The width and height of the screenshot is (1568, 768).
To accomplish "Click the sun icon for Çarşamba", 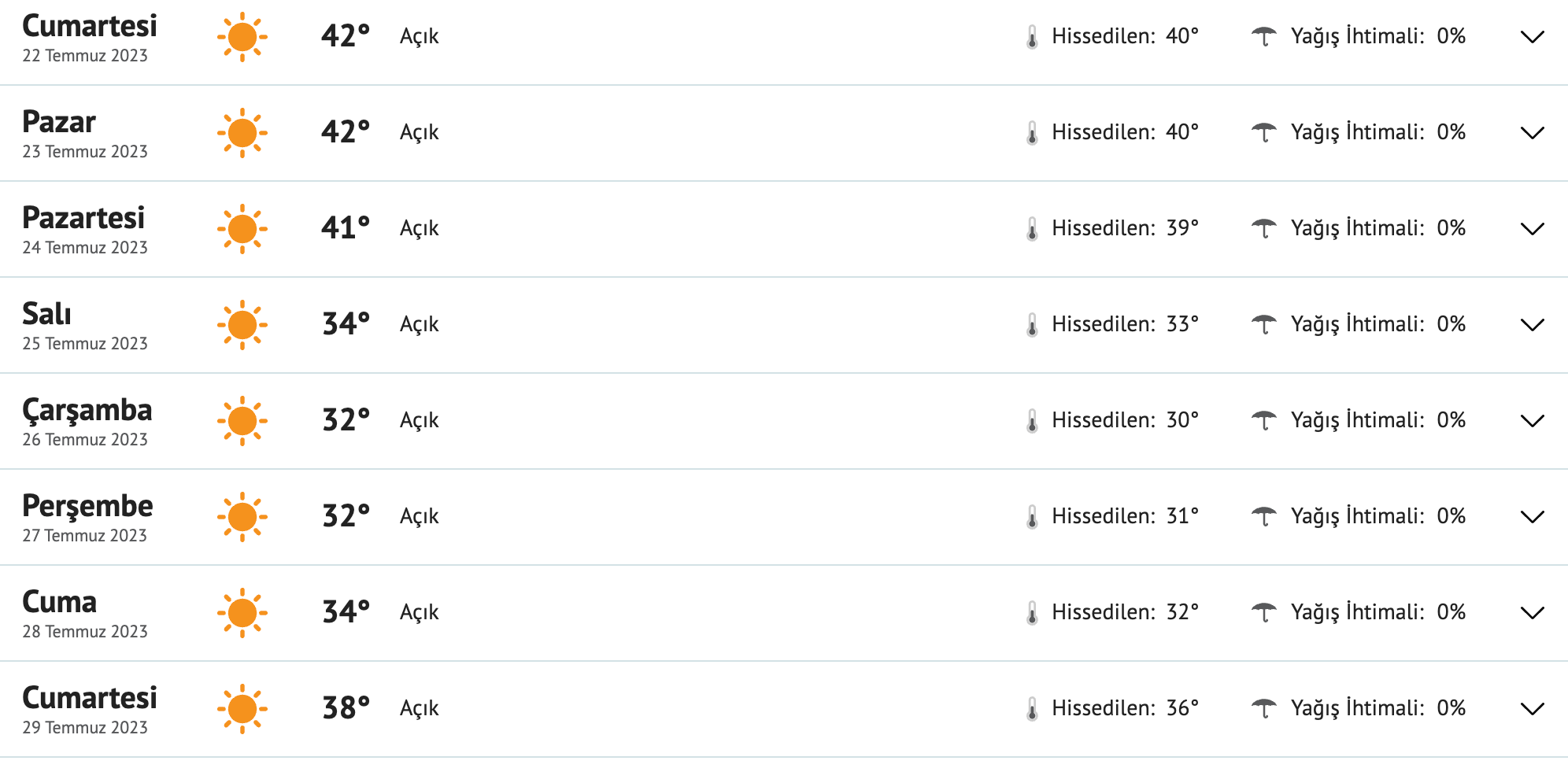I will coord(242,421).
